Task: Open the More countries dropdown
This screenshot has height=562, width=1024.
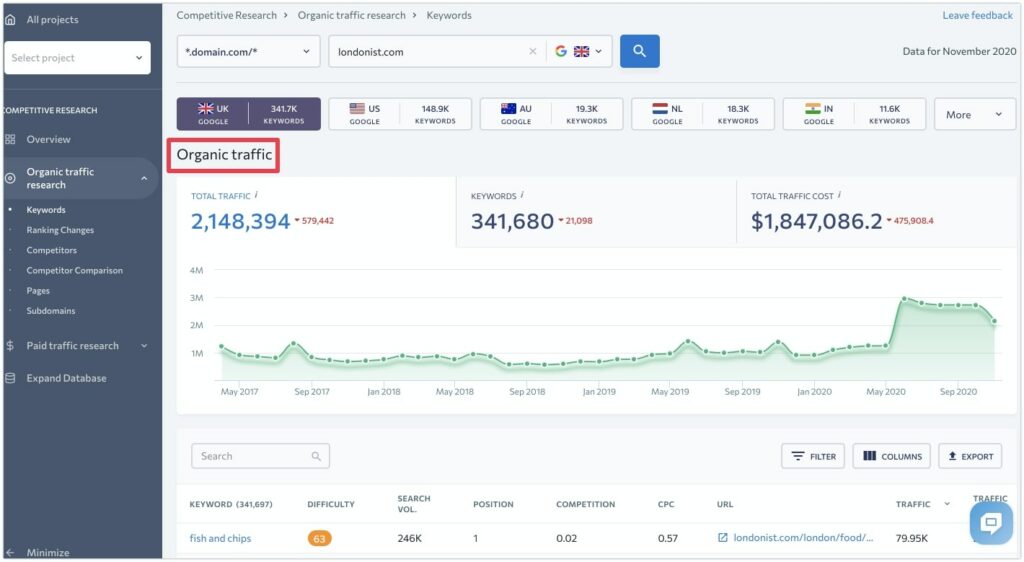Action: coord(974,114)
